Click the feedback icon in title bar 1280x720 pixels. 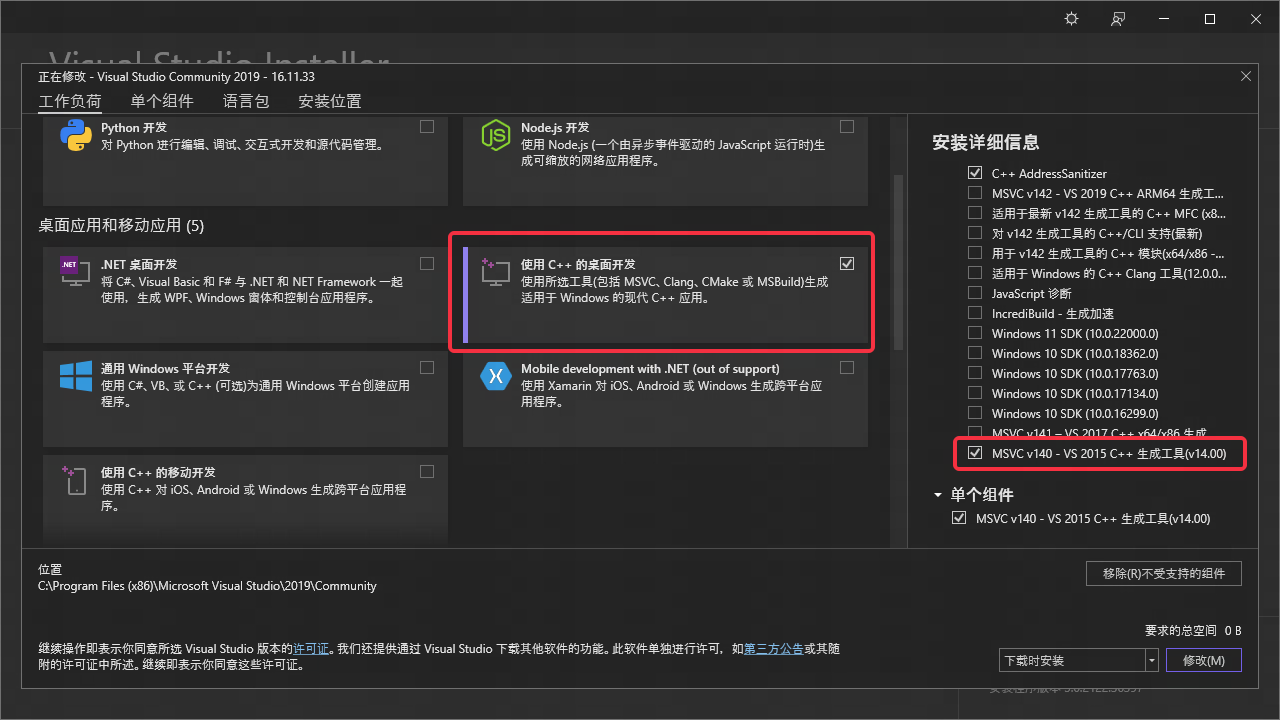click(1118, 18)
